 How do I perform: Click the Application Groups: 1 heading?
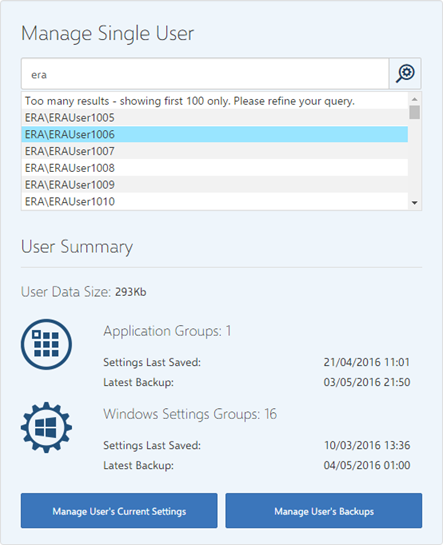(x=167, y=331)
